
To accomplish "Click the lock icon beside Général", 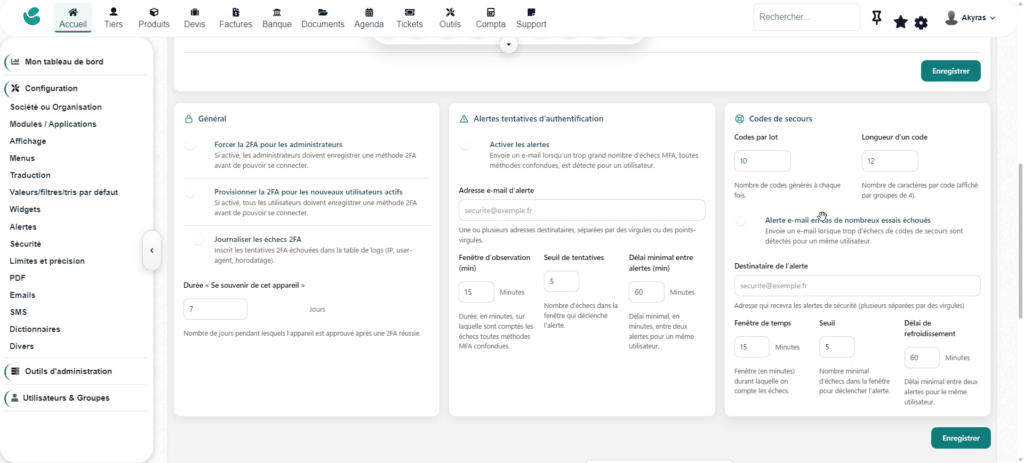I will pos(189,119).
